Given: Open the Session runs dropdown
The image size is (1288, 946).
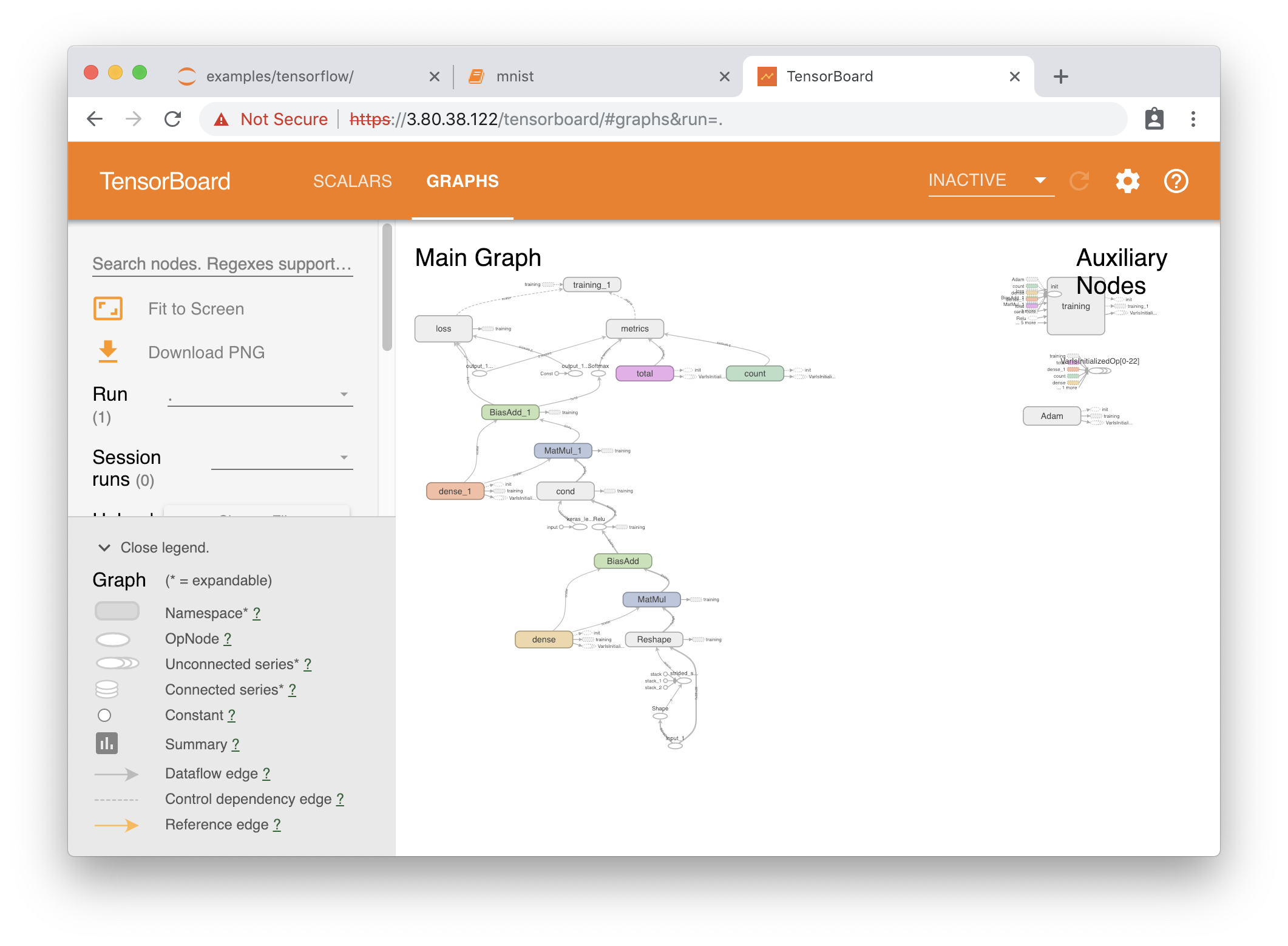Looking at the screenshot, I should (x=282, y=458).
